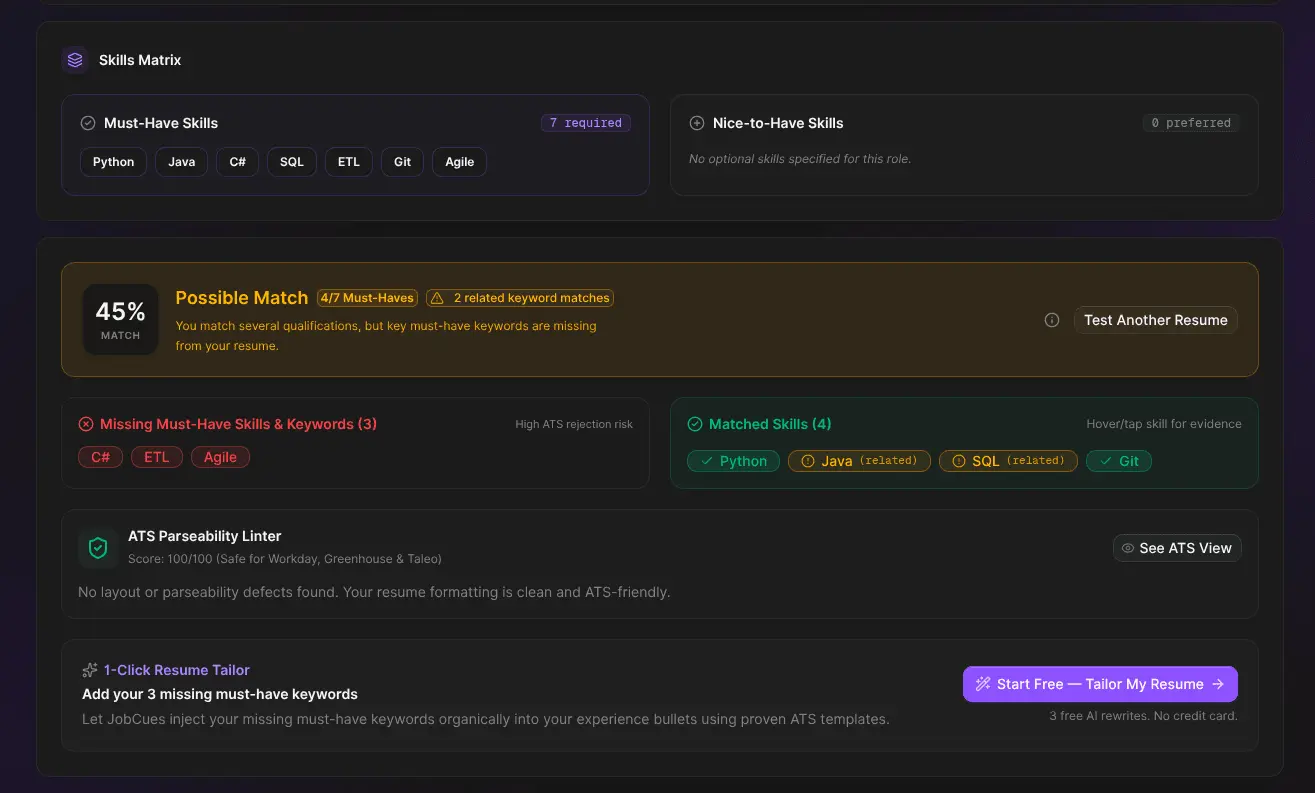Click the High ATS rejection risk text
The image size is (1315, 793).
pos(574,424)
